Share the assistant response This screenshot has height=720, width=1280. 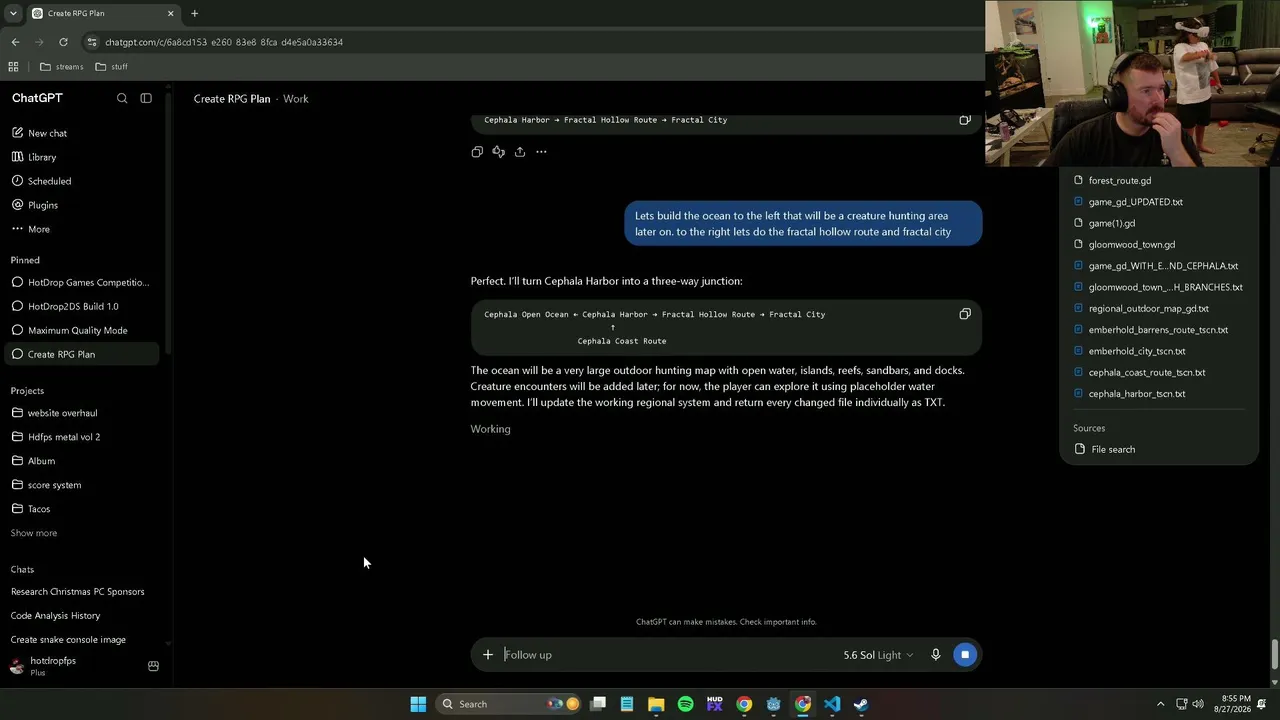(x=520, y=152)
